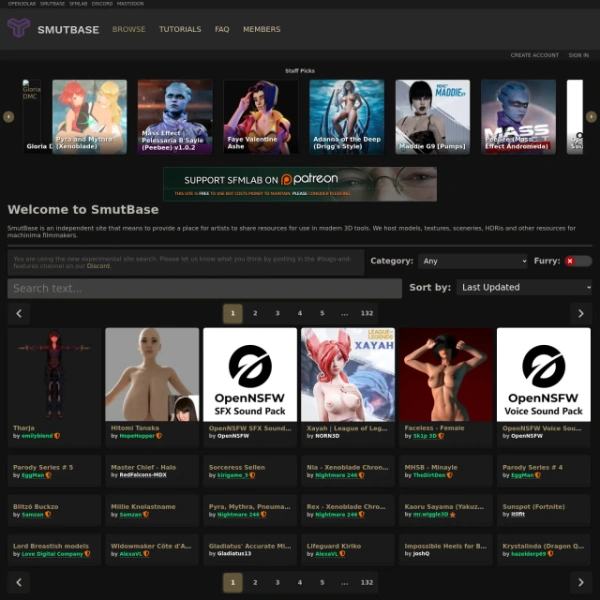The height and width of the screenshot is (600, 600).
Task: Click the bottom pagination previous chevron
Action: click(19, 582)
